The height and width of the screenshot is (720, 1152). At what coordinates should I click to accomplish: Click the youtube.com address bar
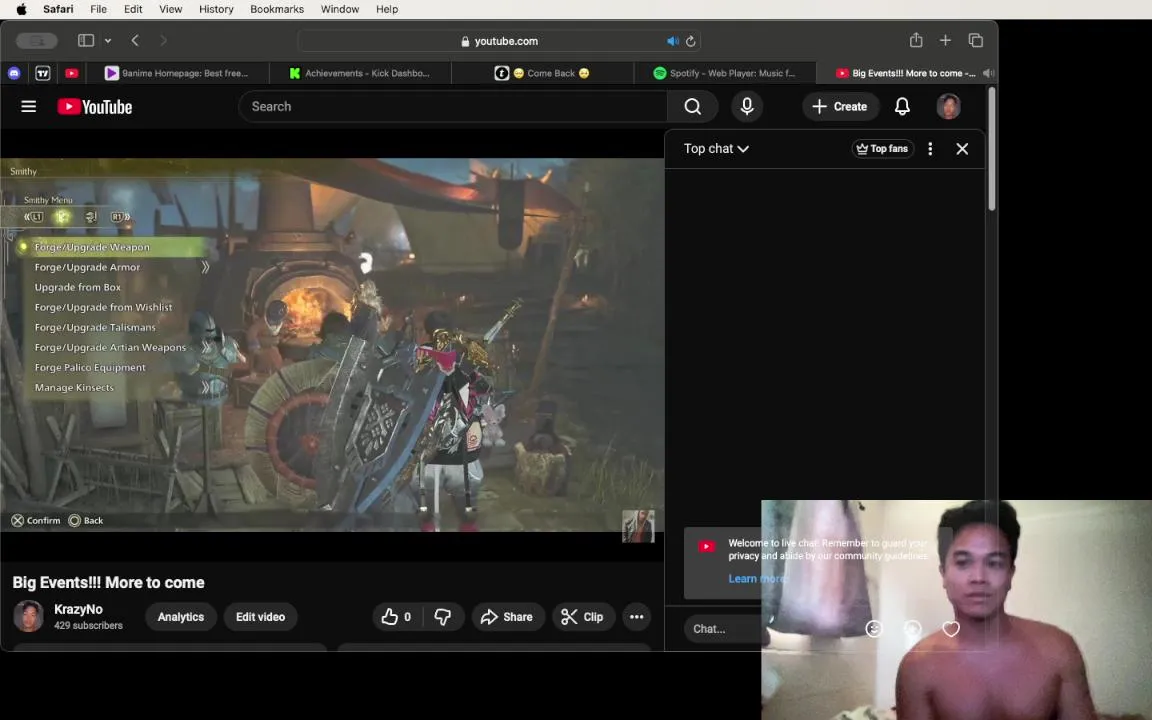(500, 41)
